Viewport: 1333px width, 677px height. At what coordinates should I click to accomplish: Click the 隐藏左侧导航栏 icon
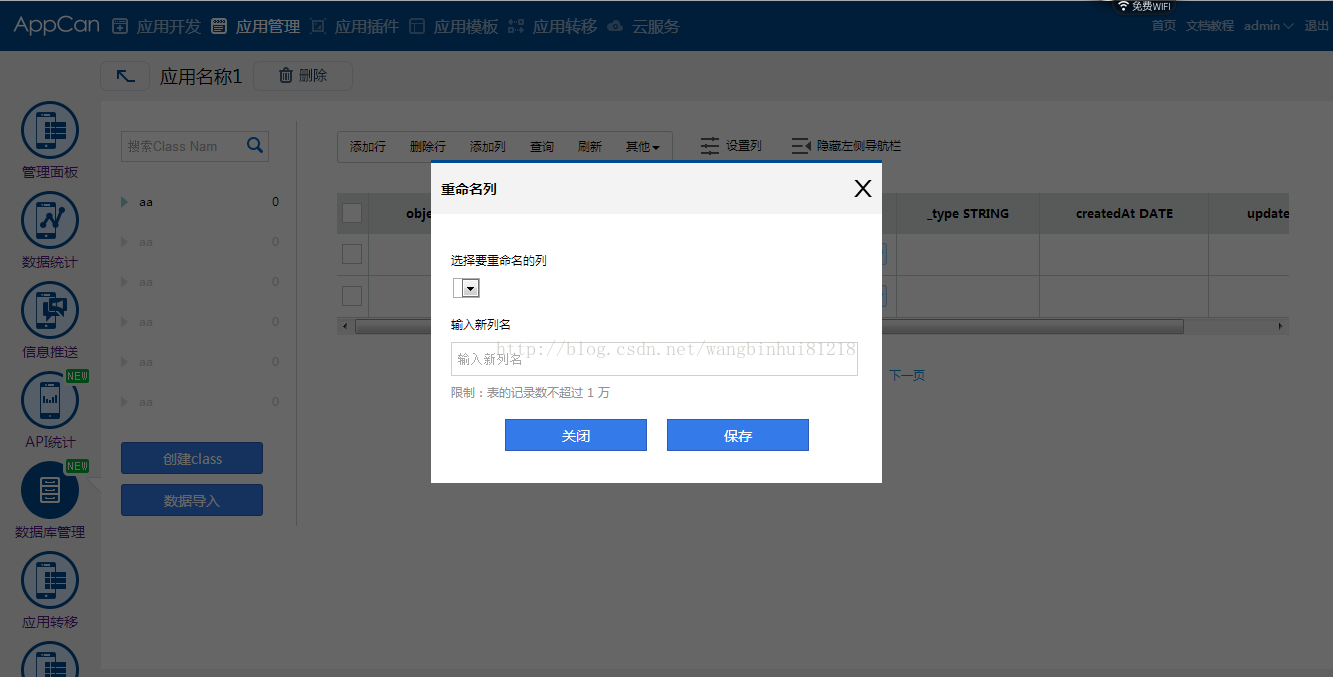(x=801, y=146)
